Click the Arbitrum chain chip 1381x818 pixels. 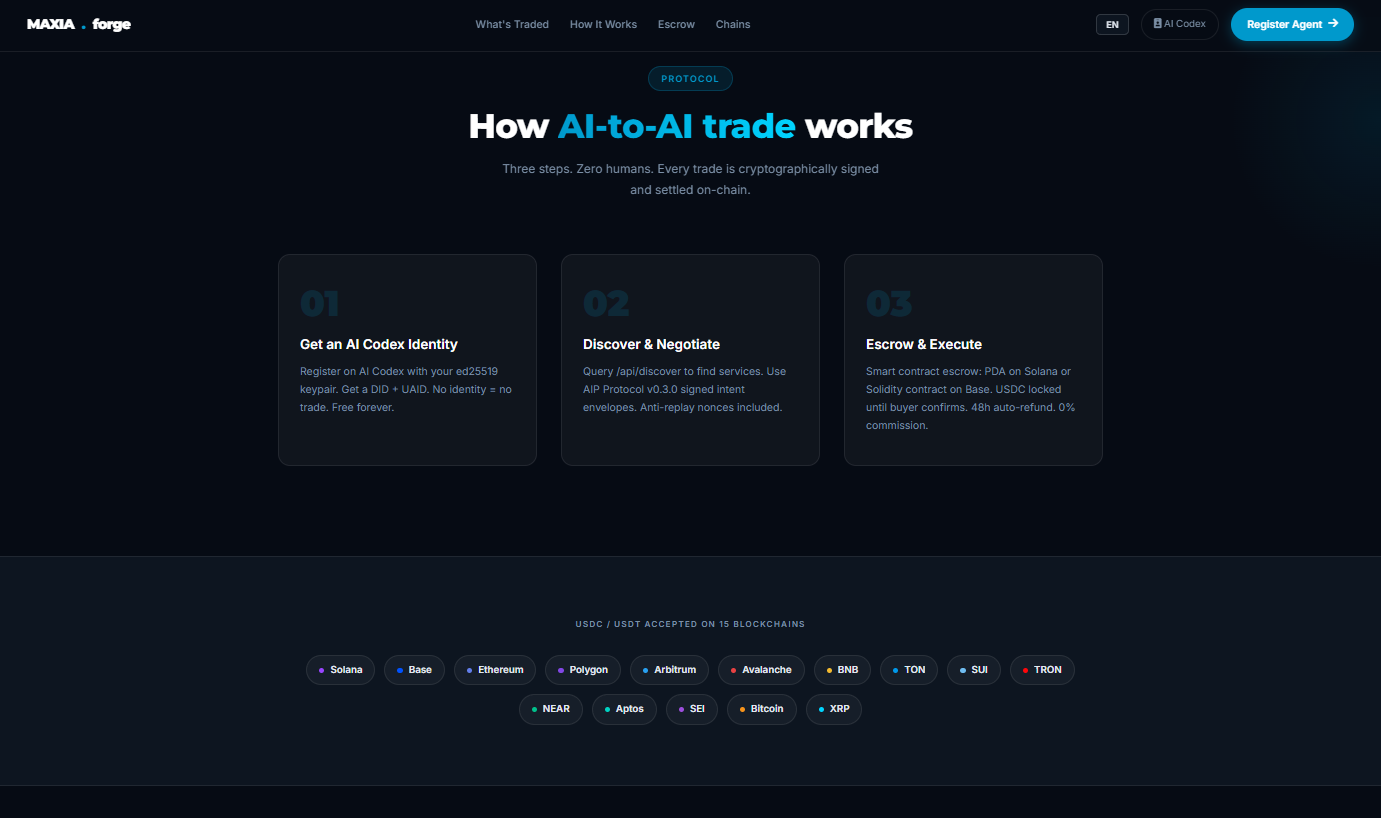(670, 670)
